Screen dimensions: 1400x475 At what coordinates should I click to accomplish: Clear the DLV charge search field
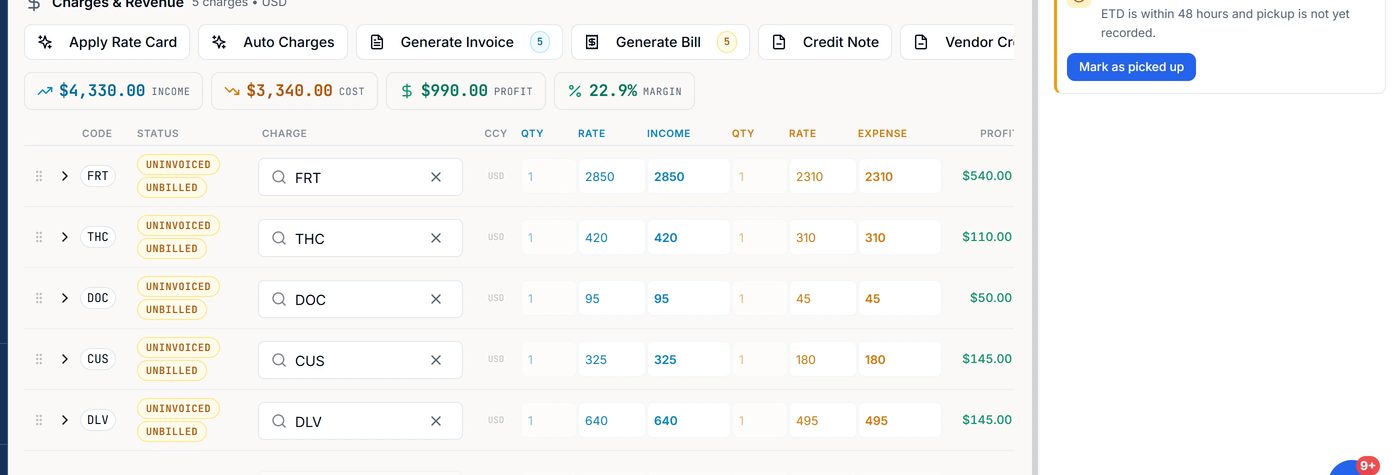click(x=436, y=421)
